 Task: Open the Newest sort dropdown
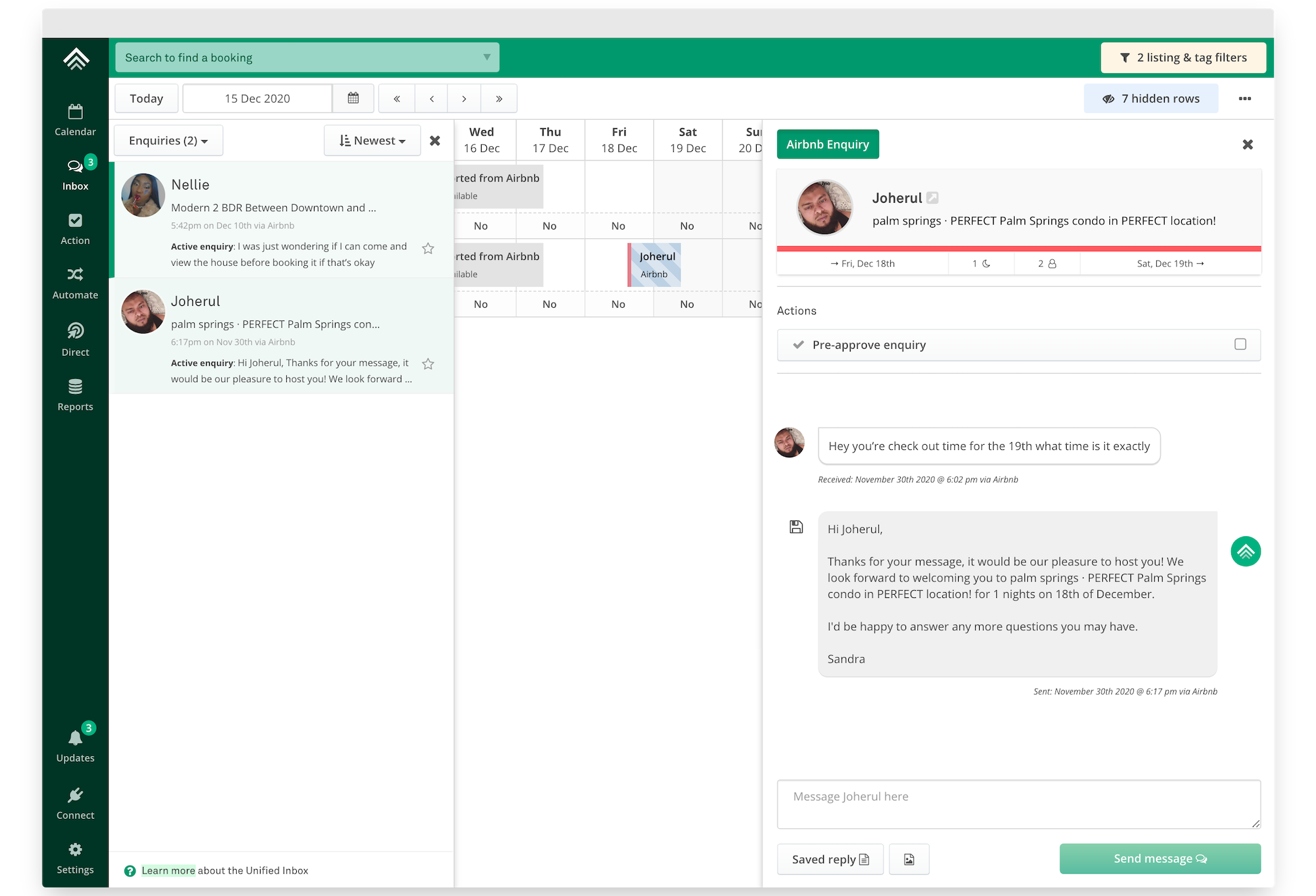(x=372, y=141)
